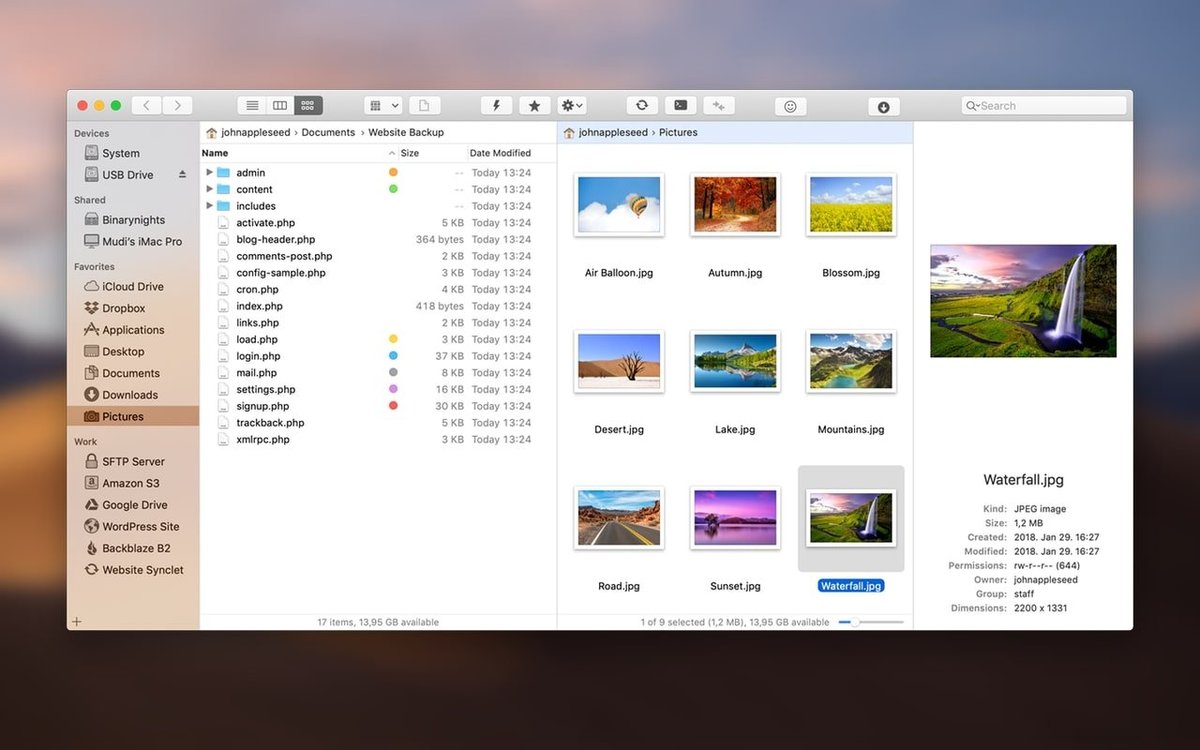Viewport: 1200px width, 750px height.
Task: Click the Documents breadcrumb in left pane
Action: pyautogui.click(x=328, y=132)
